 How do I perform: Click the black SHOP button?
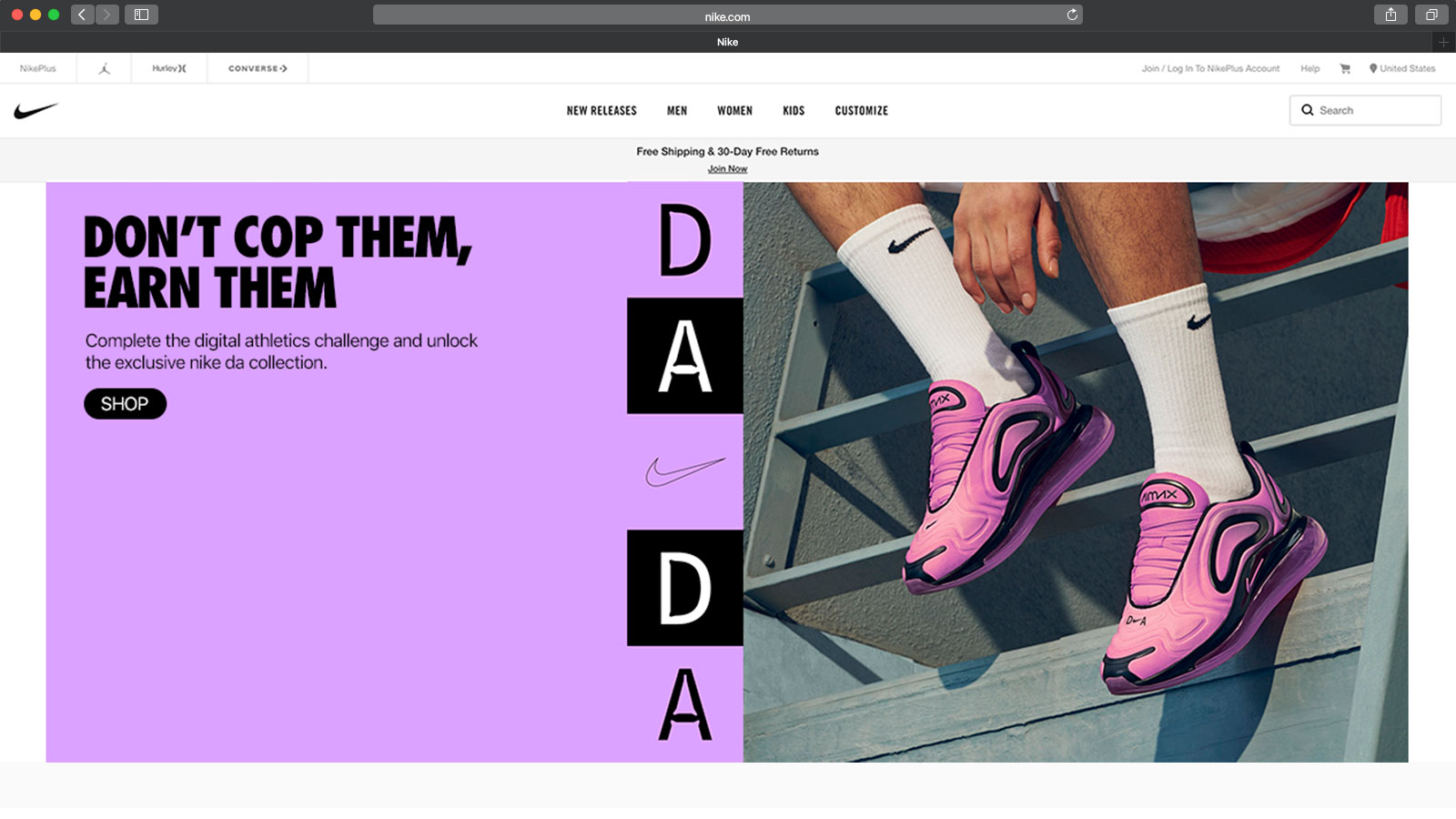coord(125,404)
